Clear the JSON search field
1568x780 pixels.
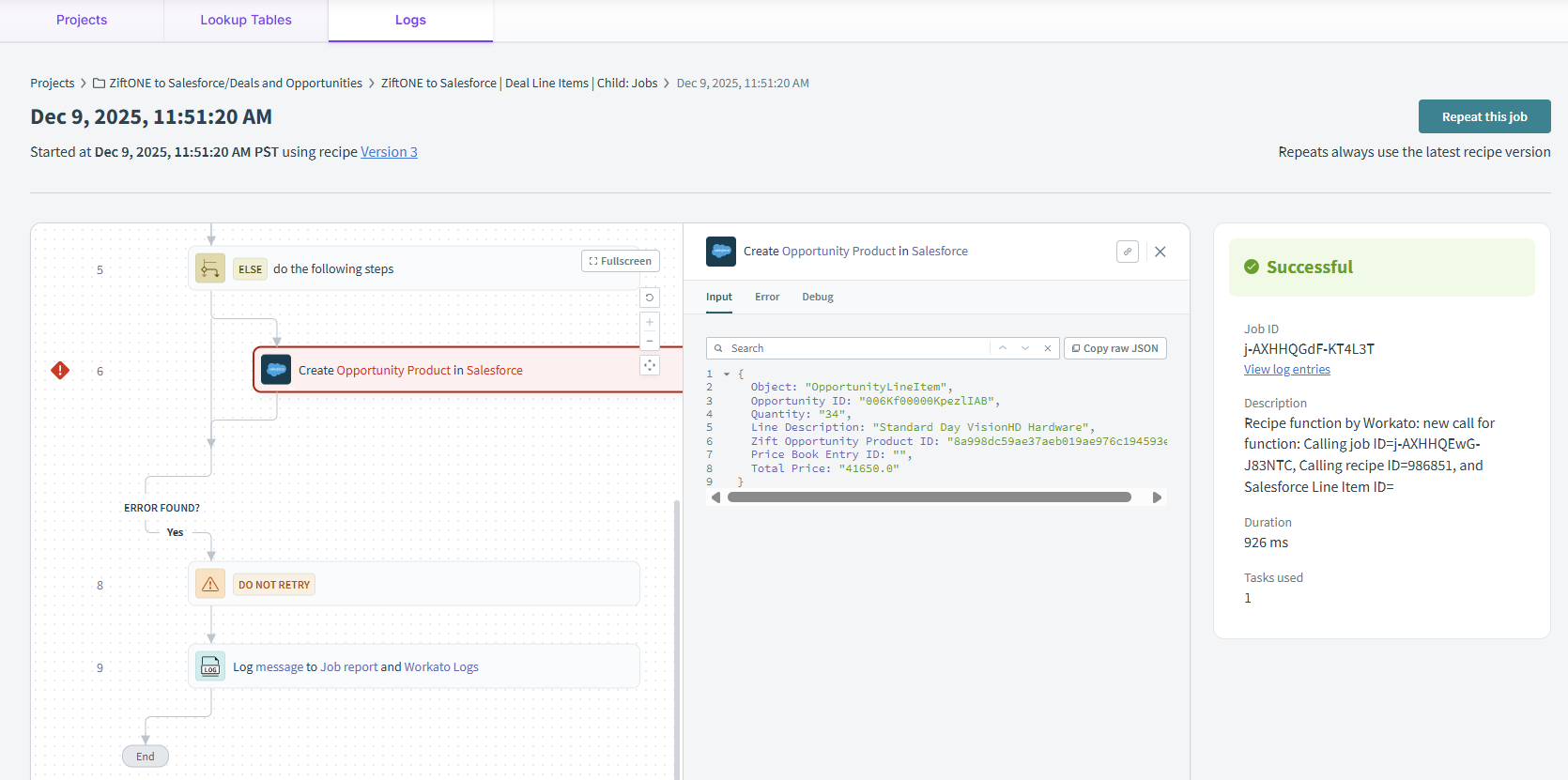tap(1048, 348)
